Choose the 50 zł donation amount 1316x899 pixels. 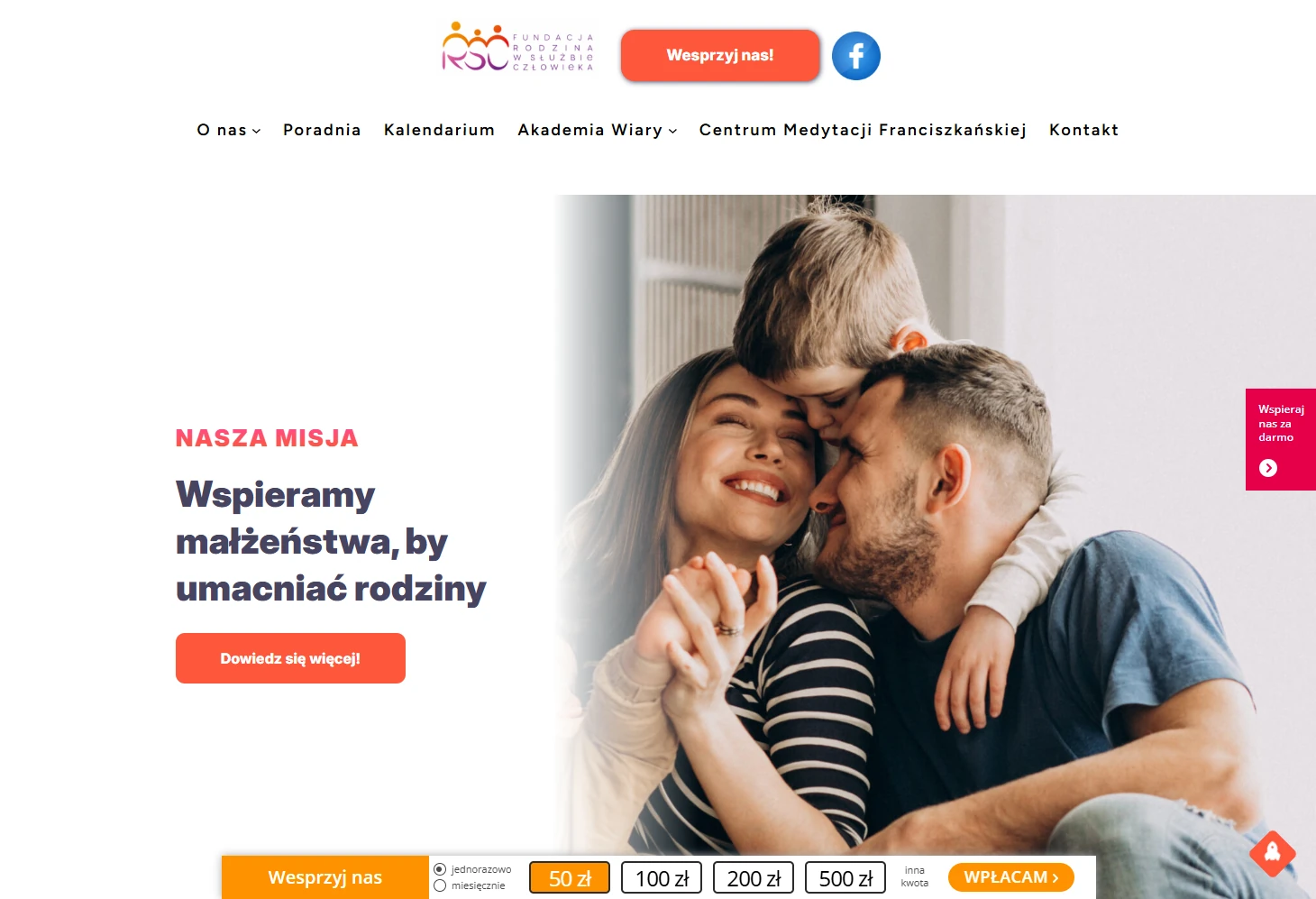tap(570, 877)
